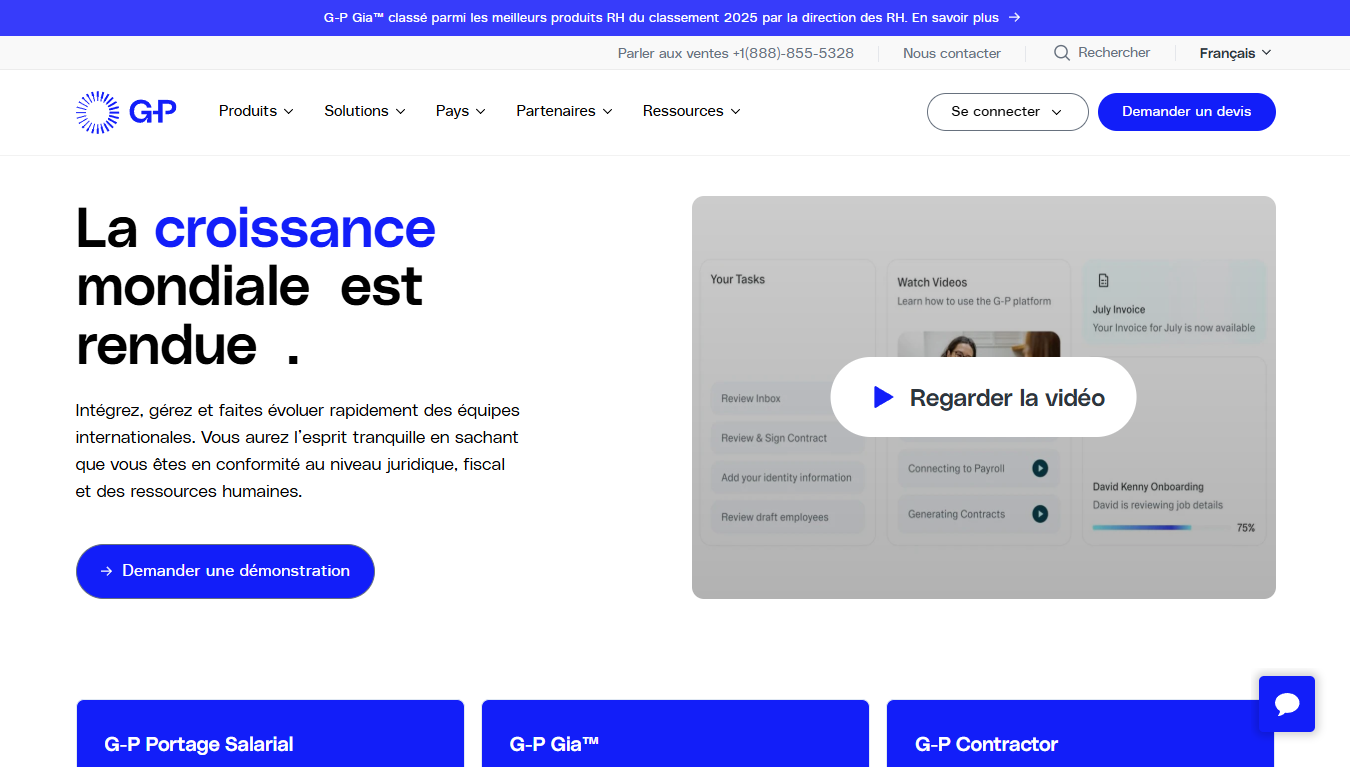Click play icon beside Connecting to Payroll
Viewport: 1350px width, 767px height.
tap(1040, 468)
